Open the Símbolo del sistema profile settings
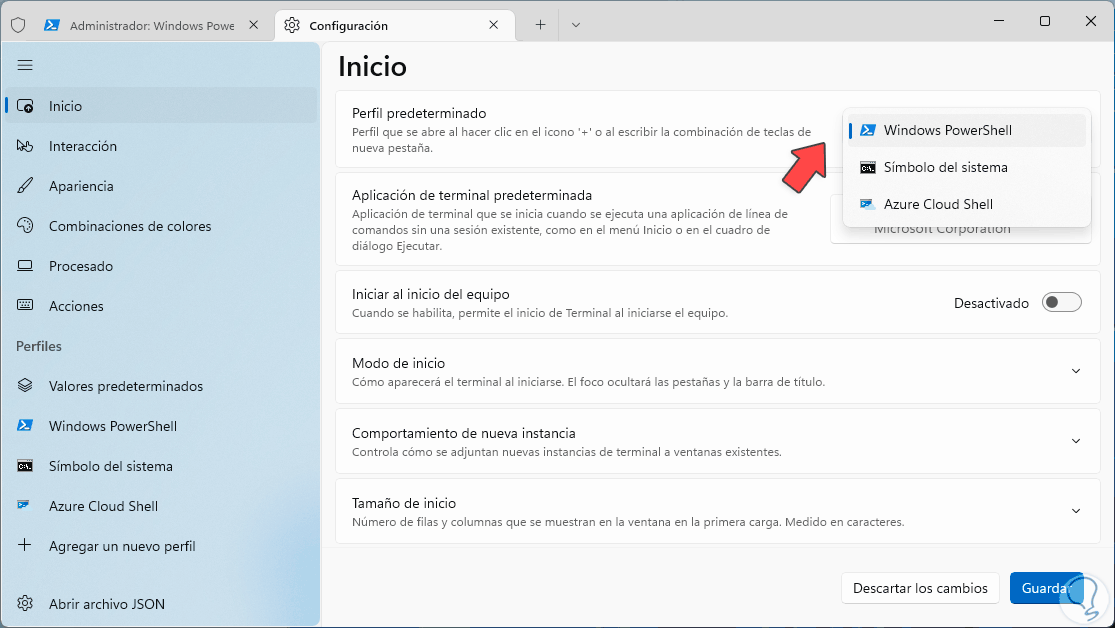 161,466
